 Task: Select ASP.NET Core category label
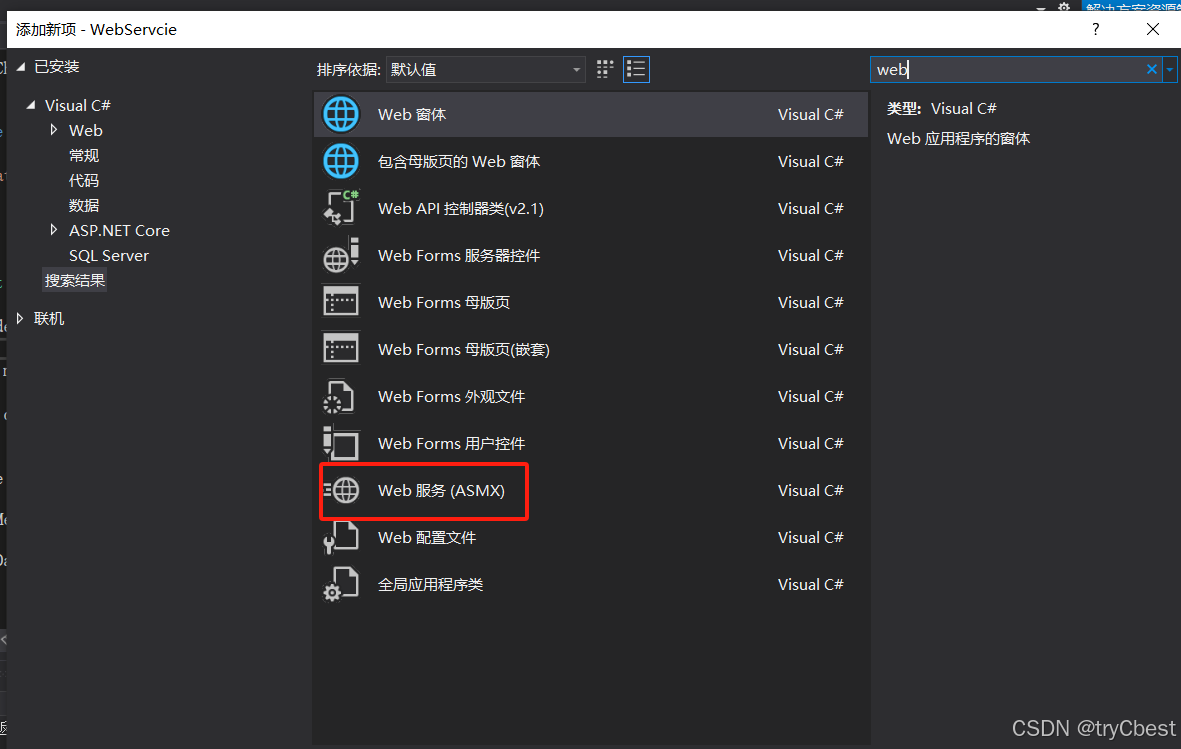tap(119, 231)
